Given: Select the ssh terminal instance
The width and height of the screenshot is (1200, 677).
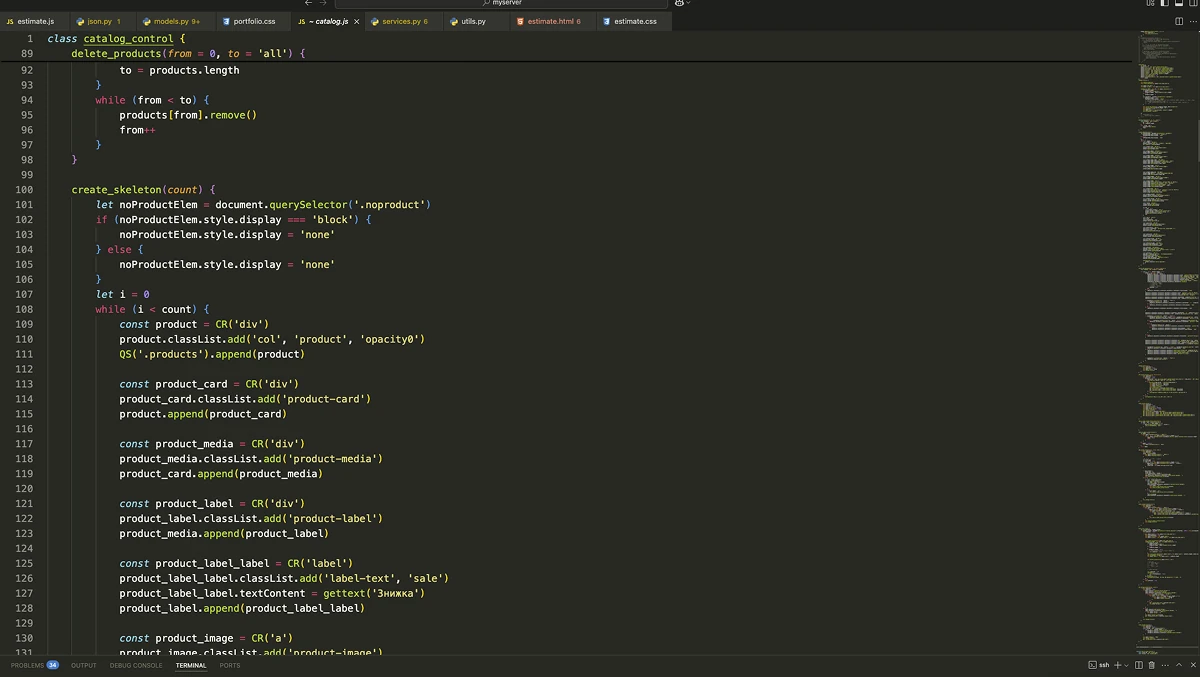Looking at the screenshot, I should pyautogui.click(x=1099, y=665).
